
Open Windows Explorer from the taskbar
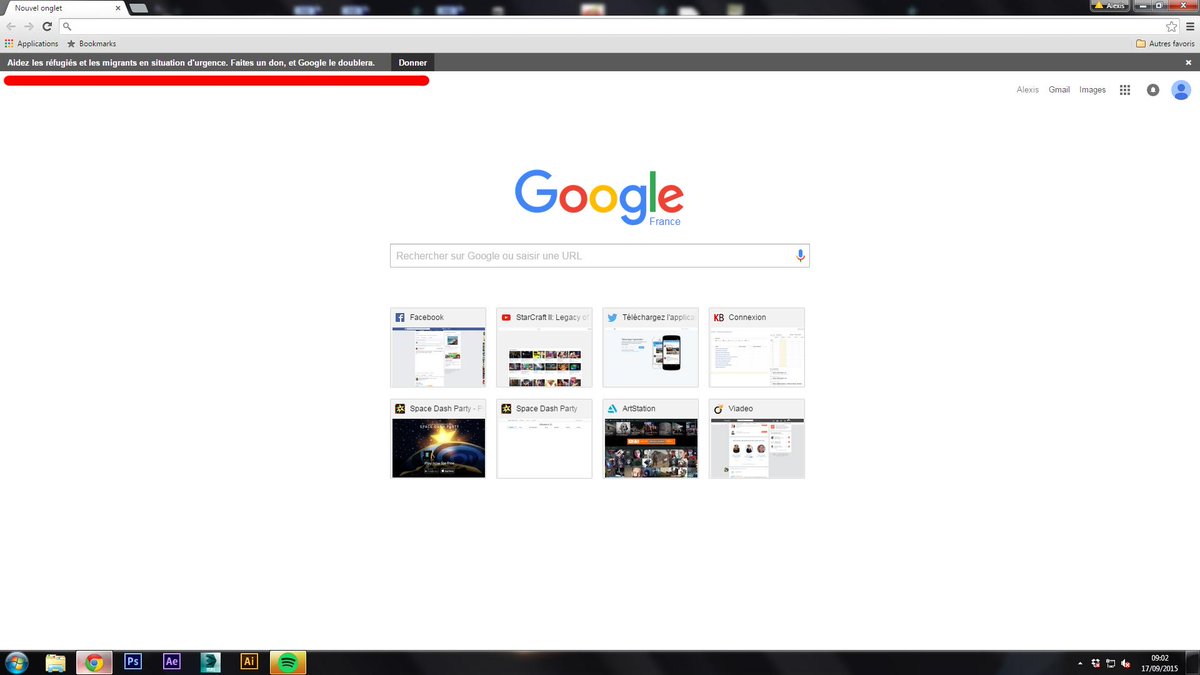pyautogui.click(x=56, y=662)
